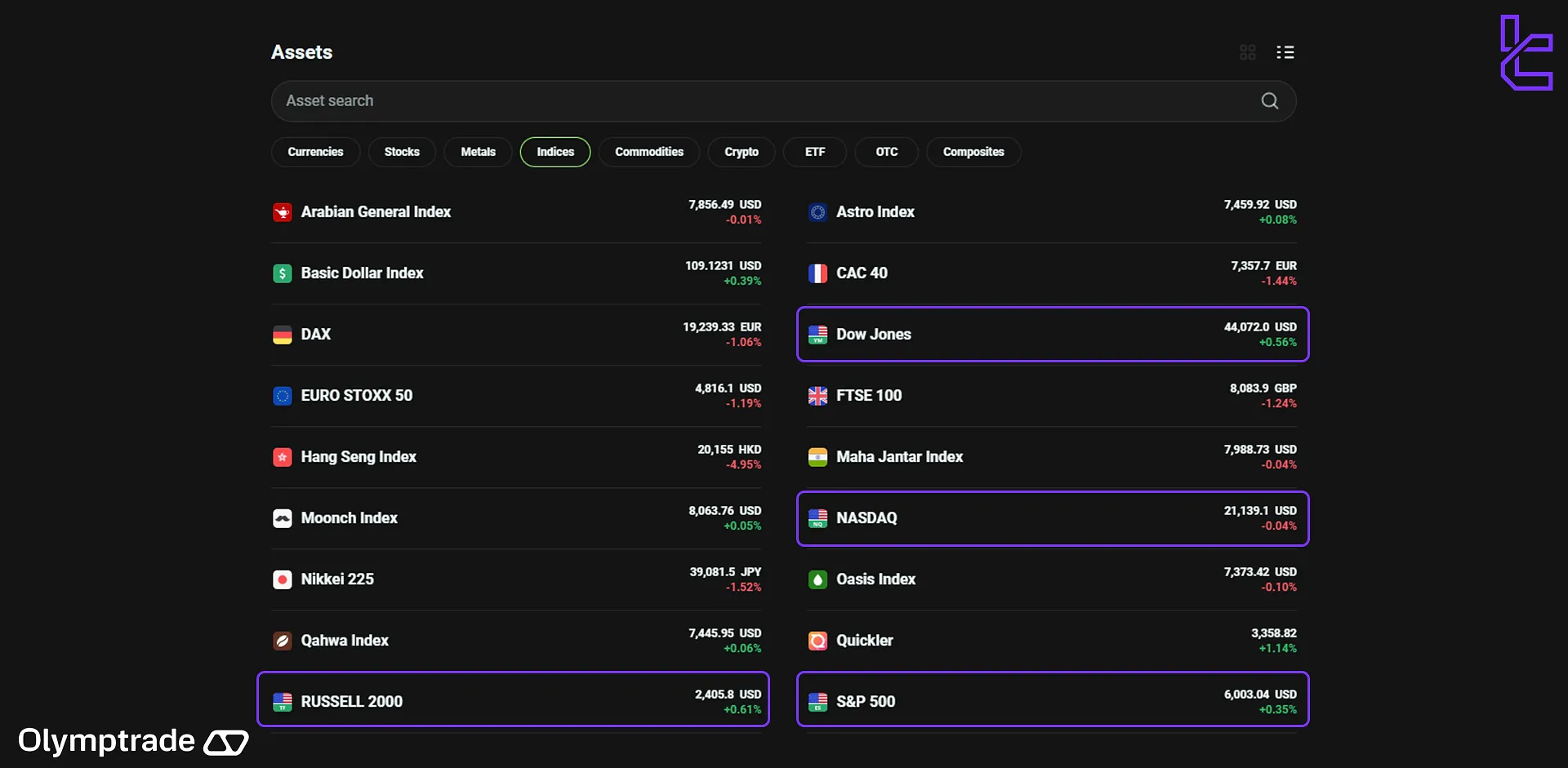This screenshot has width=1568, height=768.
Task: Open the S&P 500 asset name
Action: (x=866, y=702)
